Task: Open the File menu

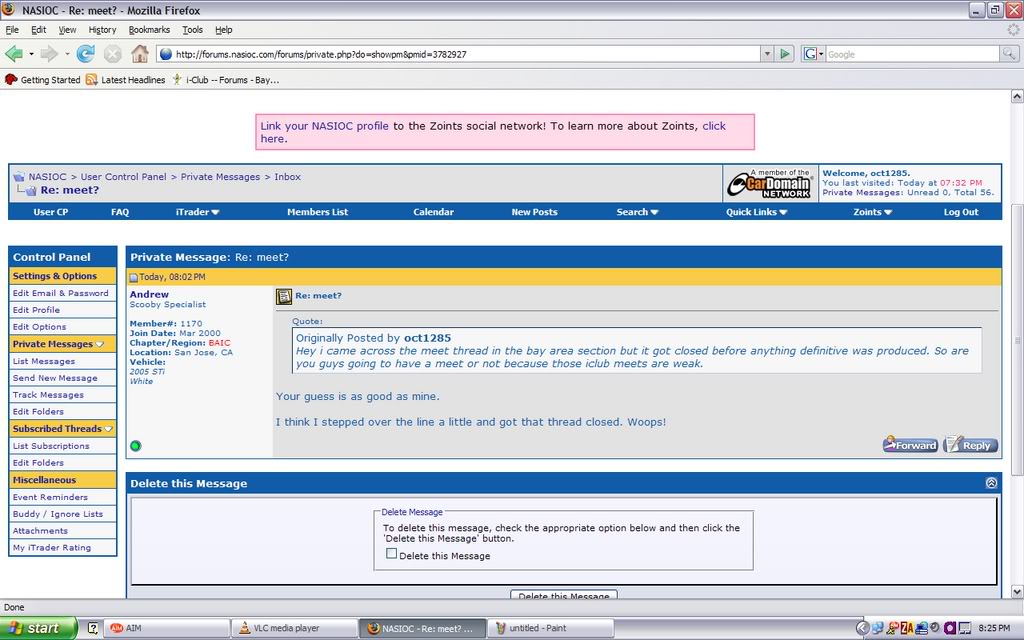Action: point(12,30)
